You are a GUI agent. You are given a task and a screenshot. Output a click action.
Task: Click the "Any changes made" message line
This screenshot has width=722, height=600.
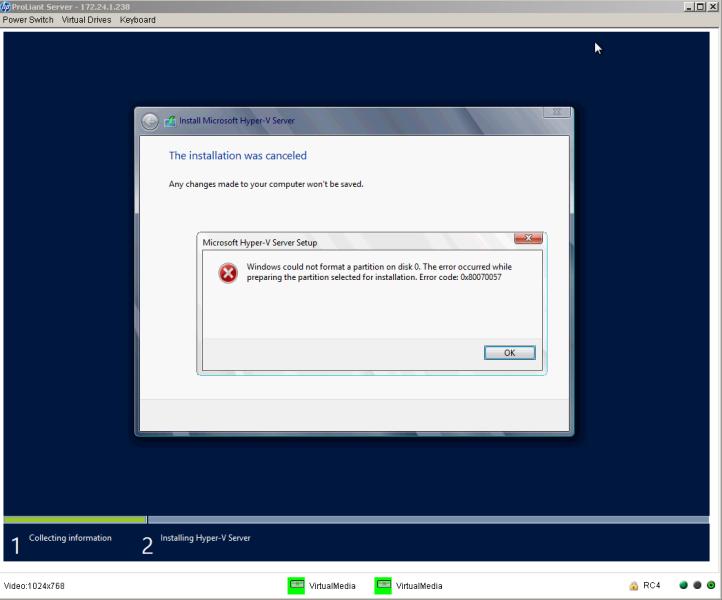266,184
